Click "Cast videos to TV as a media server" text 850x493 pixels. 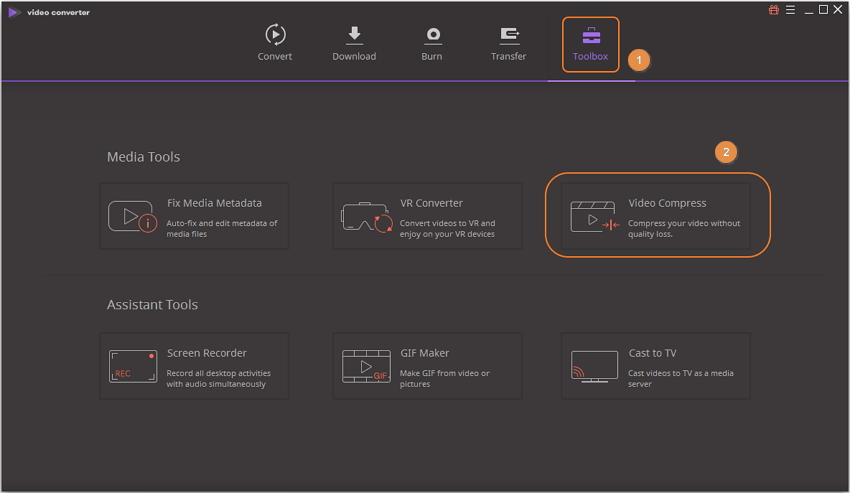[681, 379]
